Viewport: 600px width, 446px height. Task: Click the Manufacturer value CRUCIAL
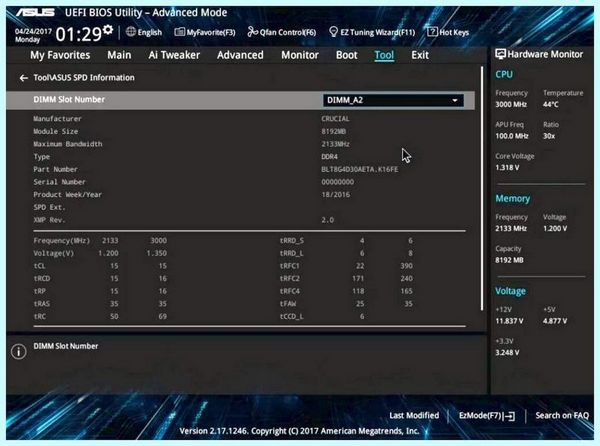pyautogui.click(x=335, y=119)
